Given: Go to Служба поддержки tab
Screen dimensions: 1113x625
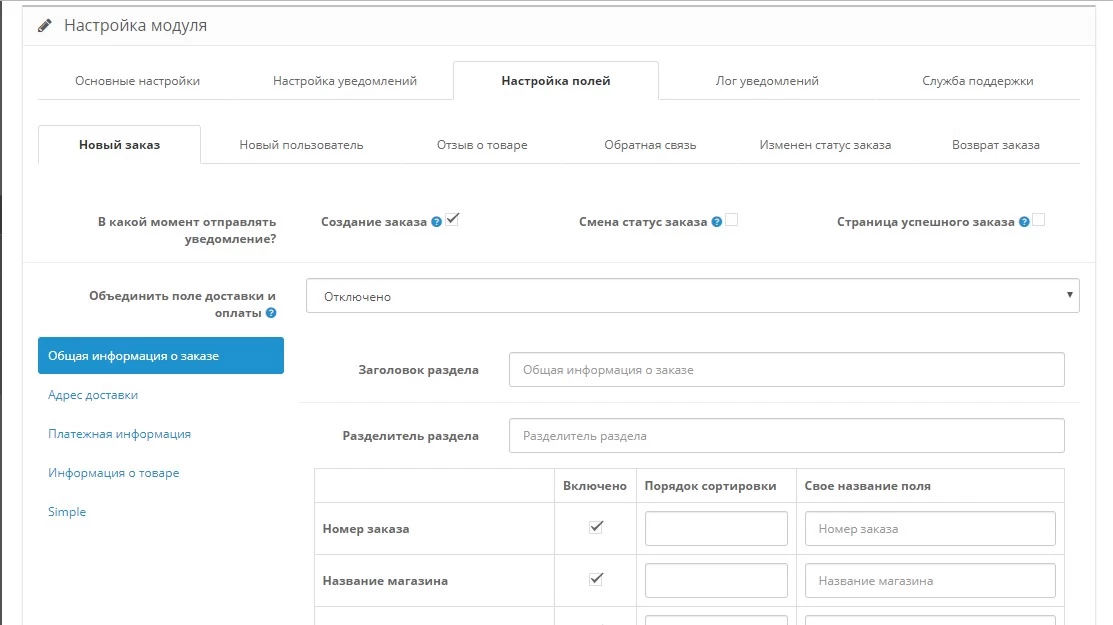Looking at the screenshot, I should (x=977, y=81).
